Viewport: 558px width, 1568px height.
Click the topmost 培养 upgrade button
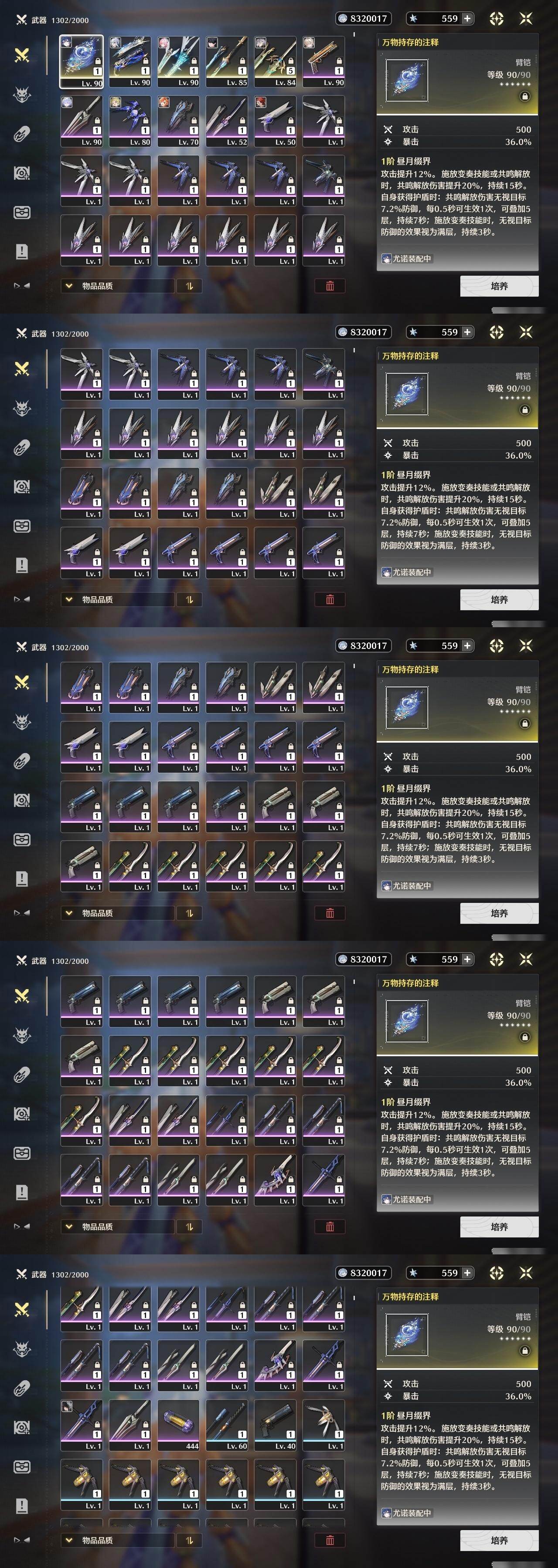tap(499, 286)
